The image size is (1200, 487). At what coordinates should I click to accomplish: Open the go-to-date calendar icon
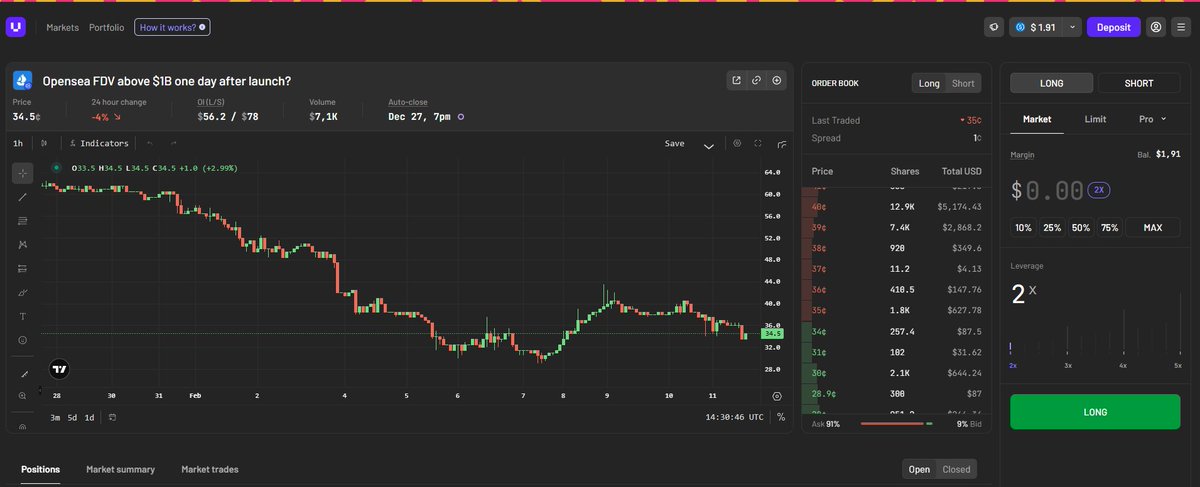tap(113, 417)
